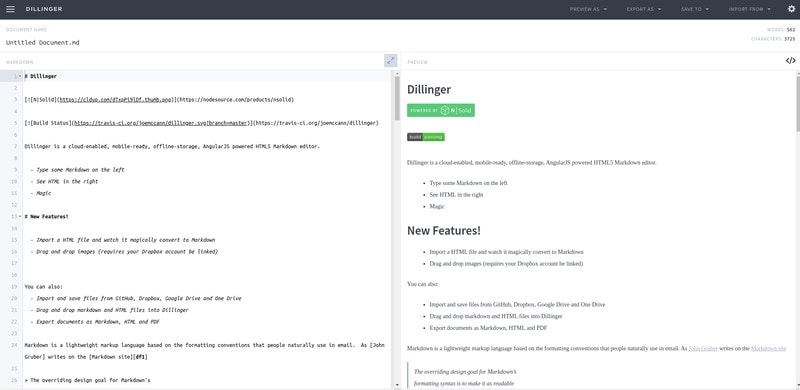The width and height of the screenshot is (800, 390).
Task: Open the Markdown site link in preview
Action: point(768,349)
